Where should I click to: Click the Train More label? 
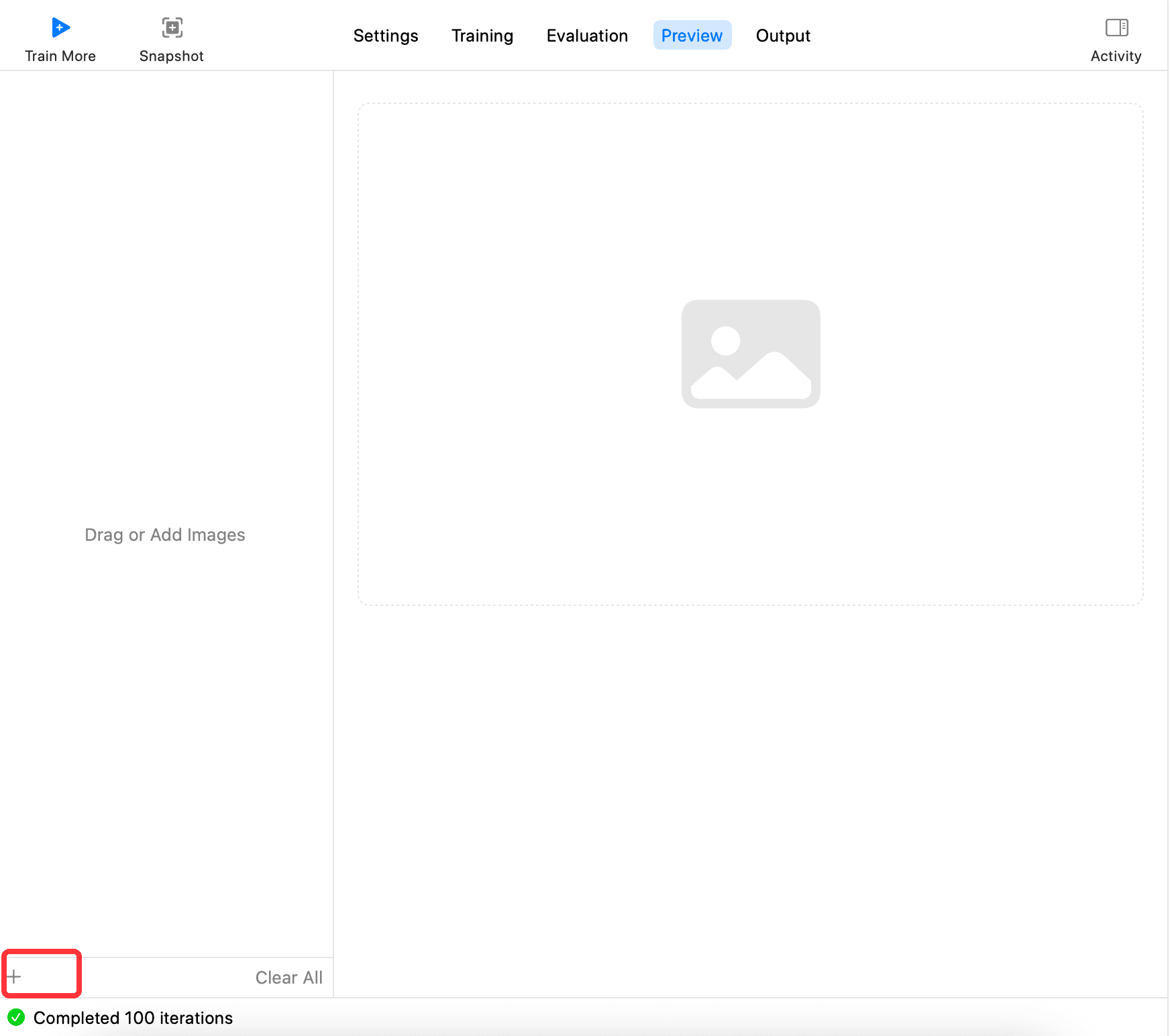60,56
